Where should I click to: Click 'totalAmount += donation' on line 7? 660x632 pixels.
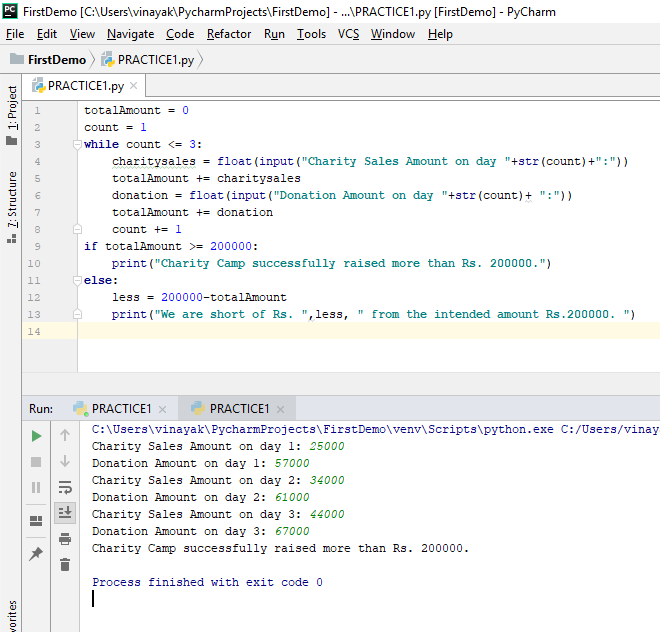(192, 212)
